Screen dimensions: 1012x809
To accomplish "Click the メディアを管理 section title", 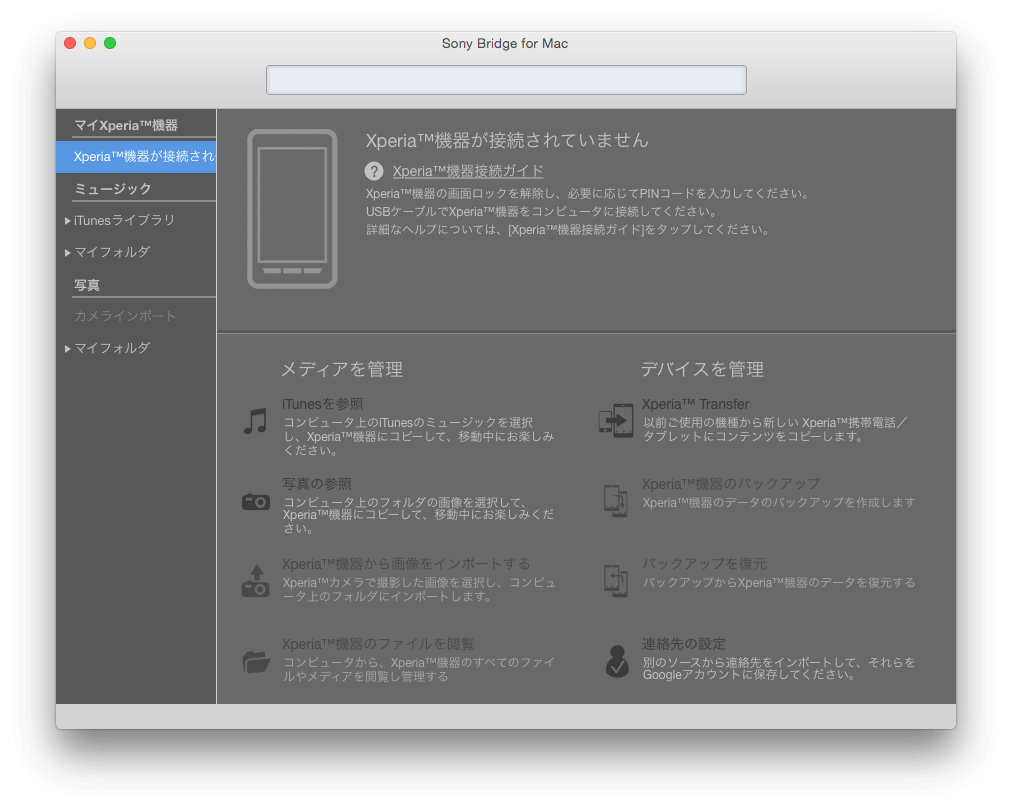I will point(342,369).
